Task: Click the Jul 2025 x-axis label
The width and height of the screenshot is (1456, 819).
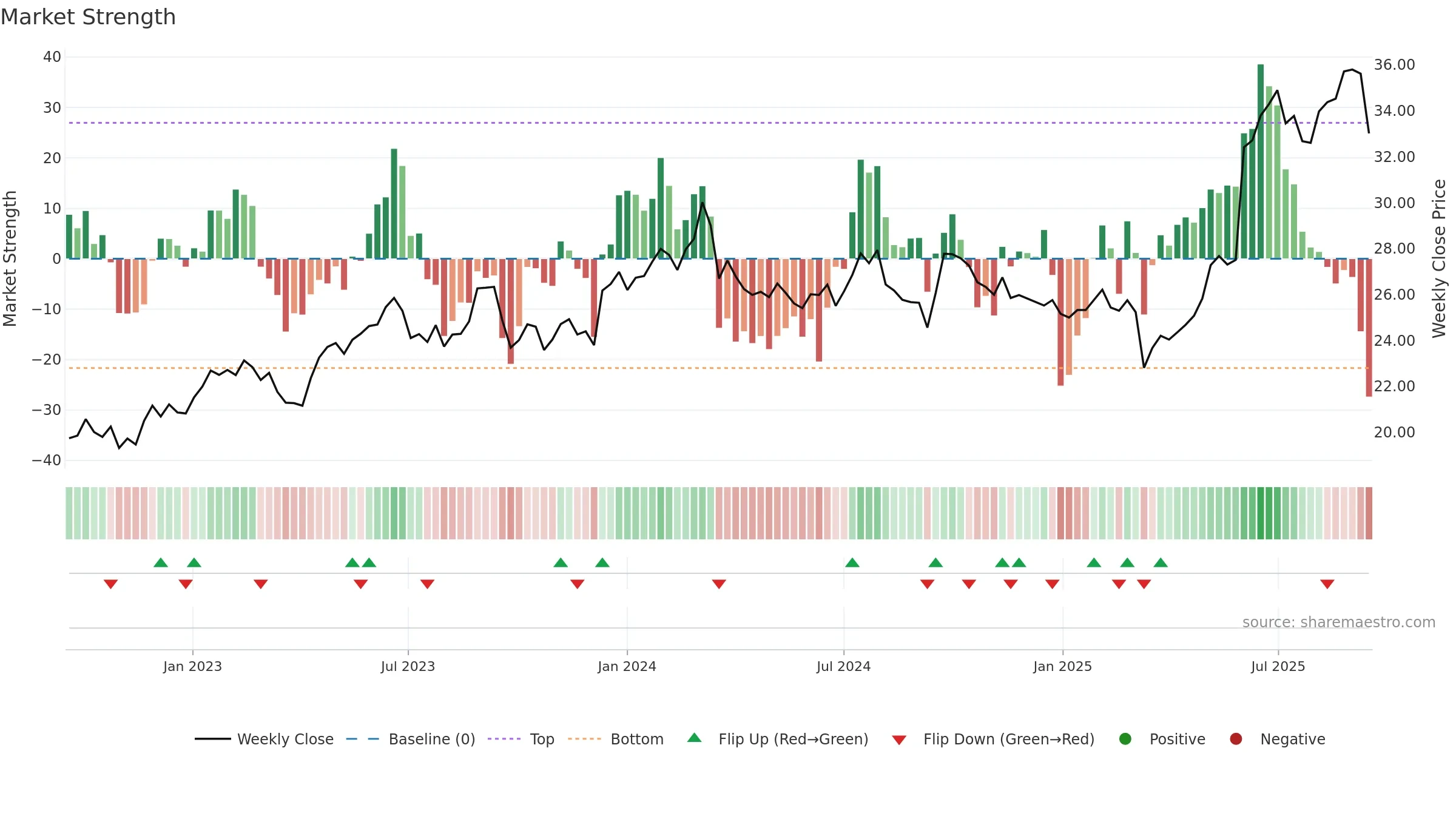Action: [1278, 666]
